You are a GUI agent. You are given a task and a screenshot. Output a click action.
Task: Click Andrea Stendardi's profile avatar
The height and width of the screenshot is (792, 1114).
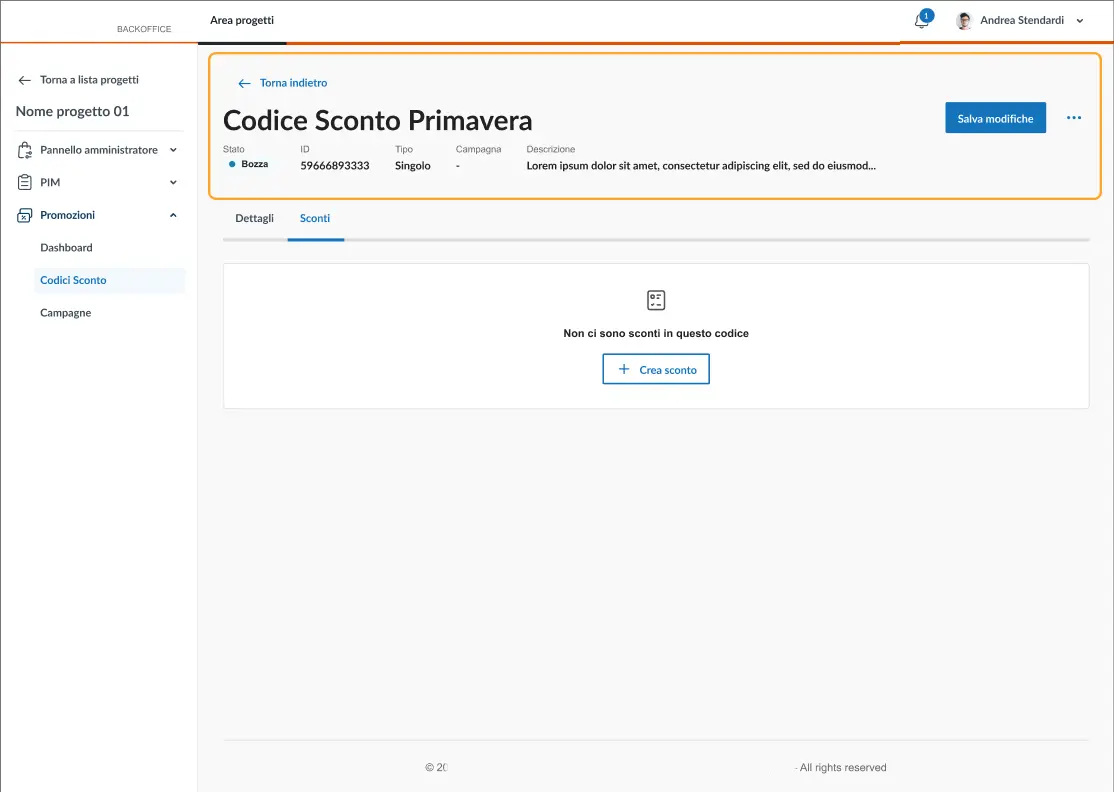tap(964, 21)
